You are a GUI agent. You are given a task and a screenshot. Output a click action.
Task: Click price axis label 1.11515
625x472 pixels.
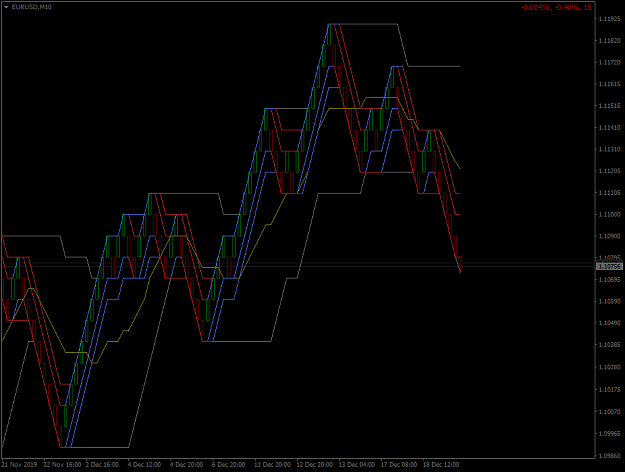pyautogui.click(x=609, y=106)
